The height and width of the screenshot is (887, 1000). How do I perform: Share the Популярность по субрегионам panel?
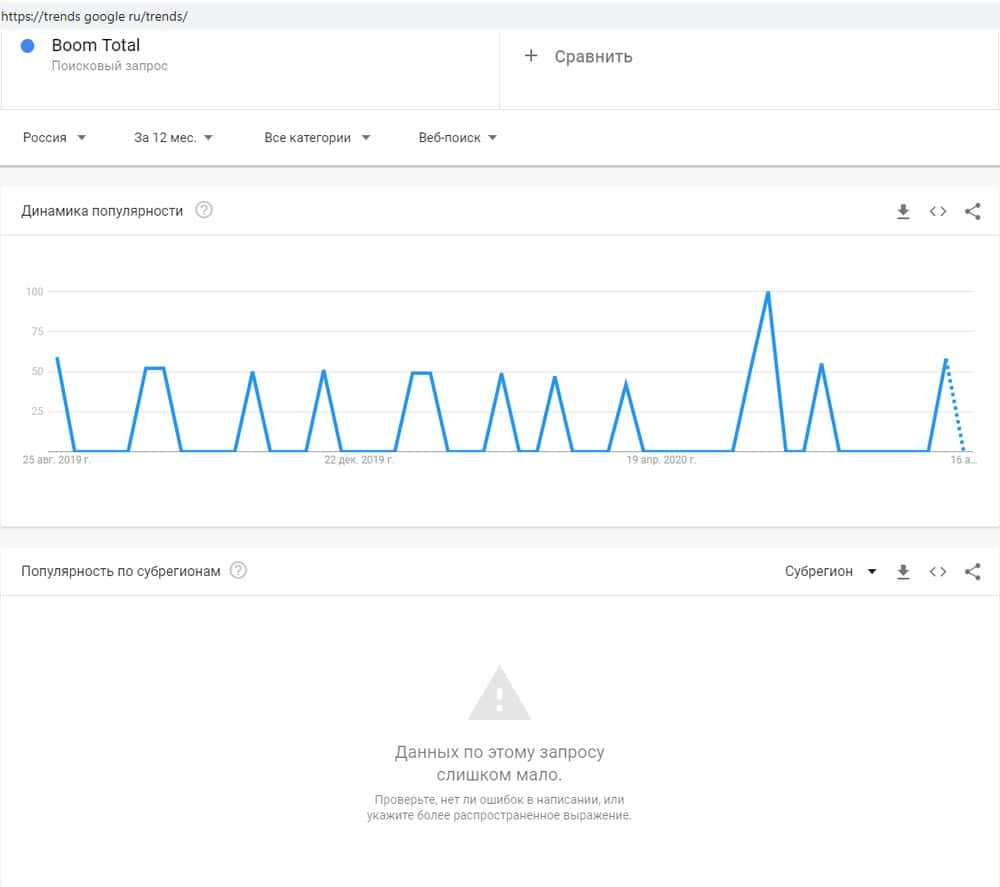tap(972, 571)
